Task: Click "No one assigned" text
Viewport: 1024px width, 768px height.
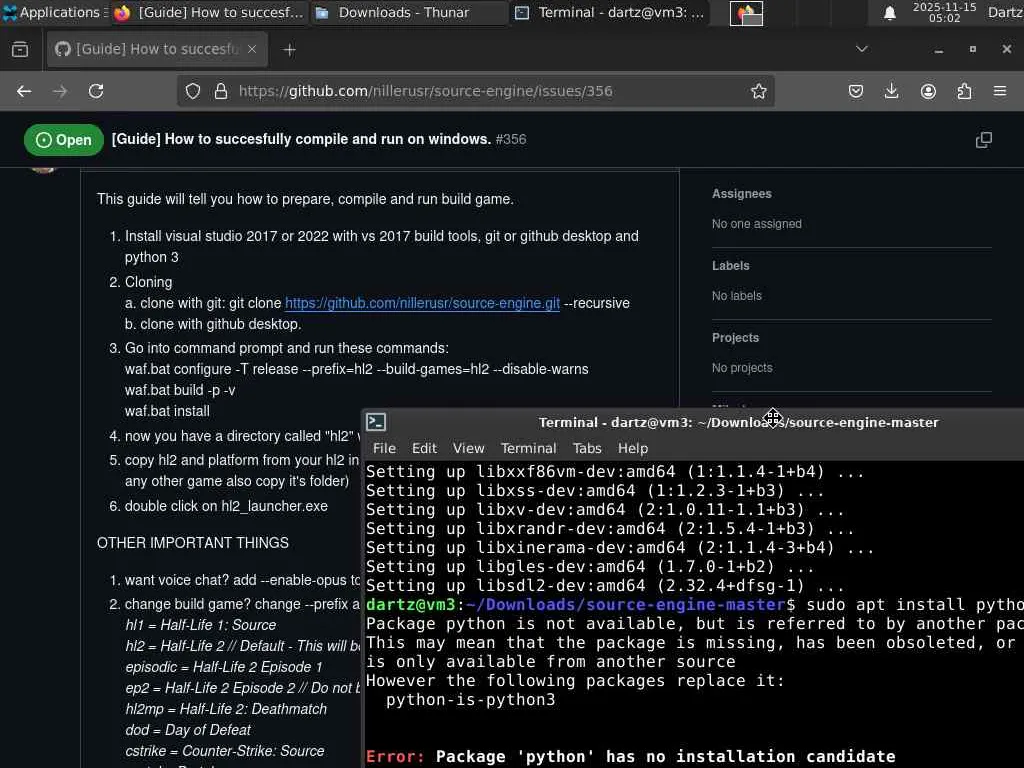Action: 756,224
